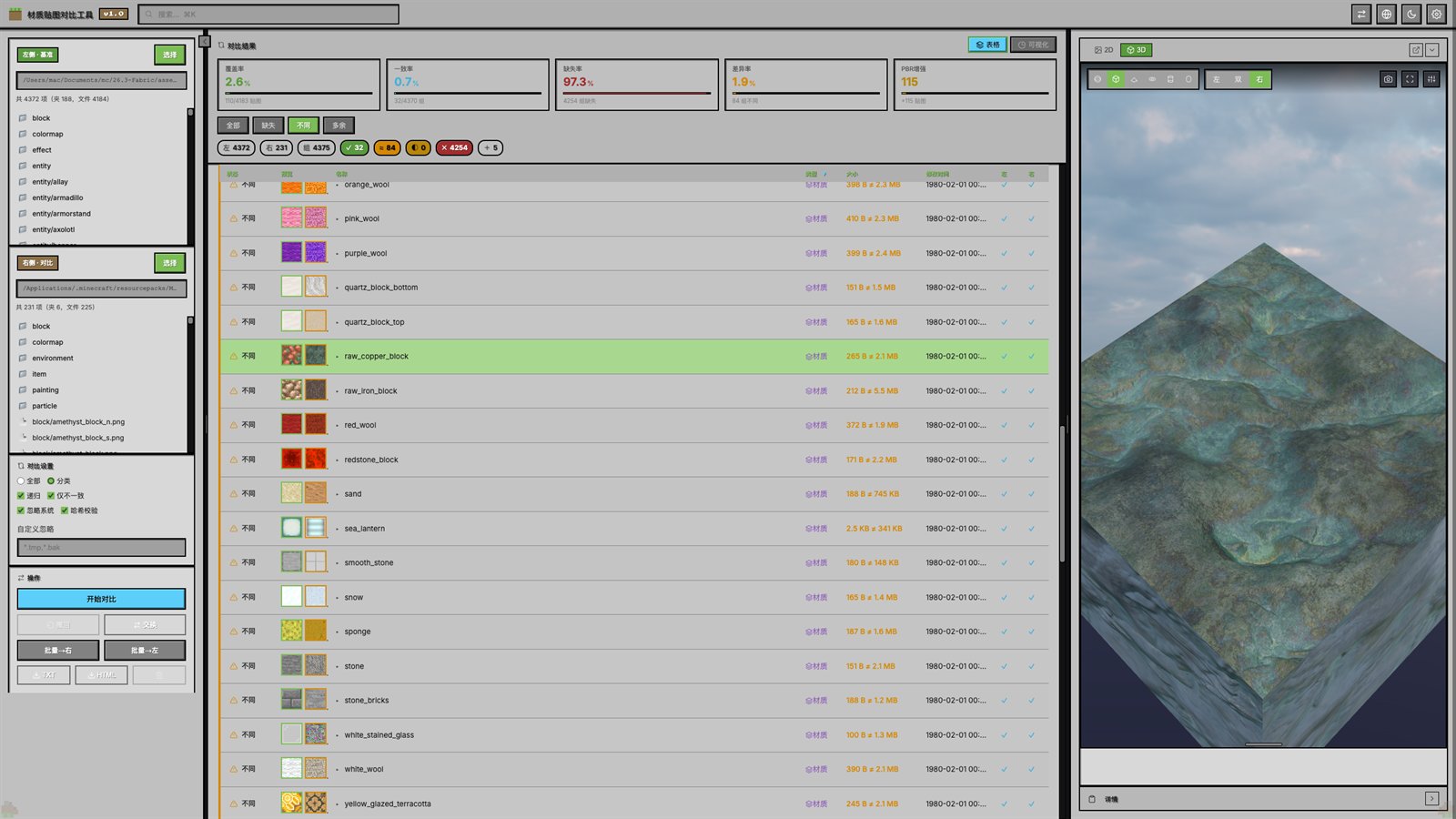Open fullscreen view of 3D preview

coord(1410,79)
